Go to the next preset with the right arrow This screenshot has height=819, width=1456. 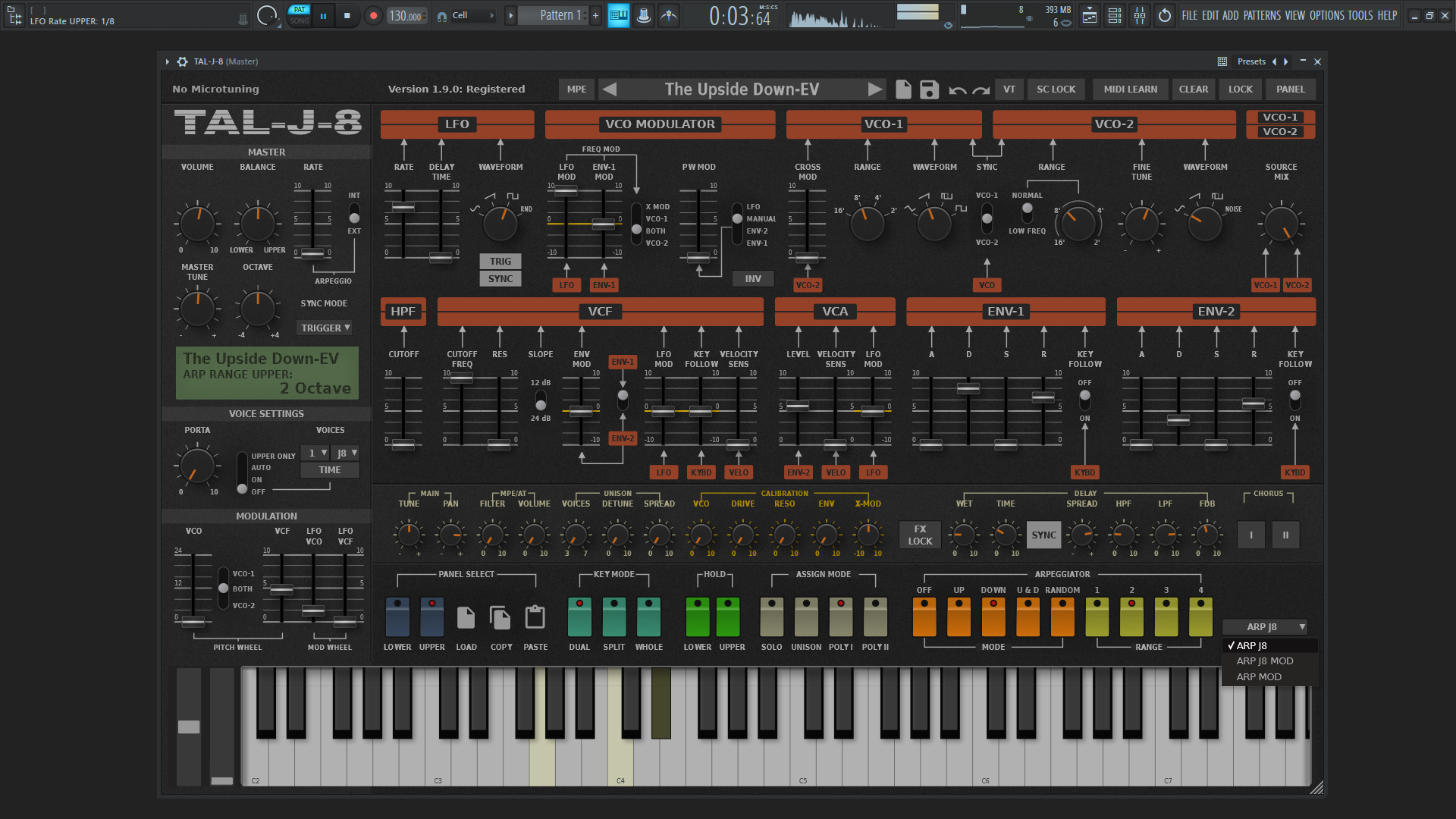(x=875, y=89)
